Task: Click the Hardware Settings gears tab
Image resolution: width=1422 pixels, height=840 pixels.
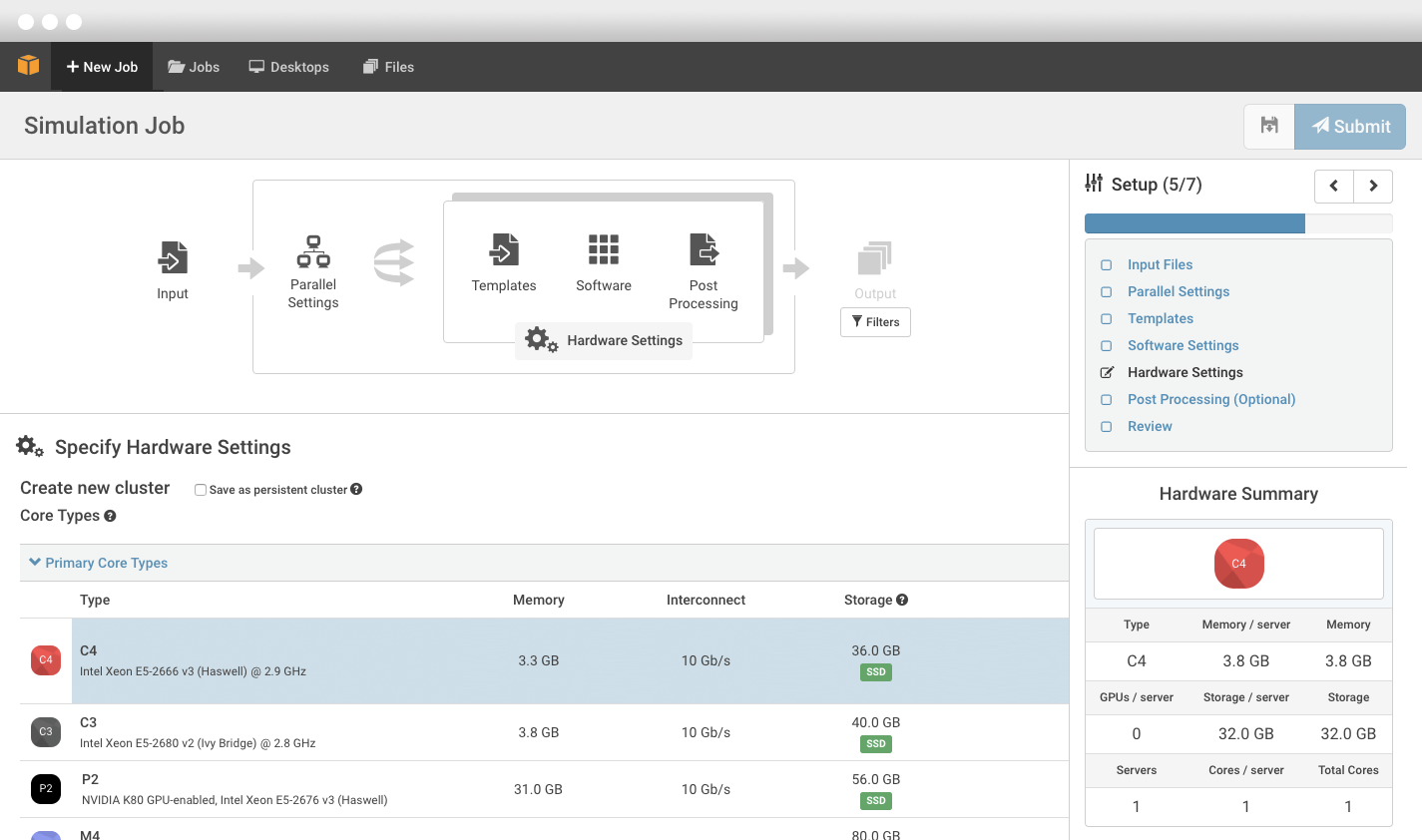Action: tap(604, 340)
